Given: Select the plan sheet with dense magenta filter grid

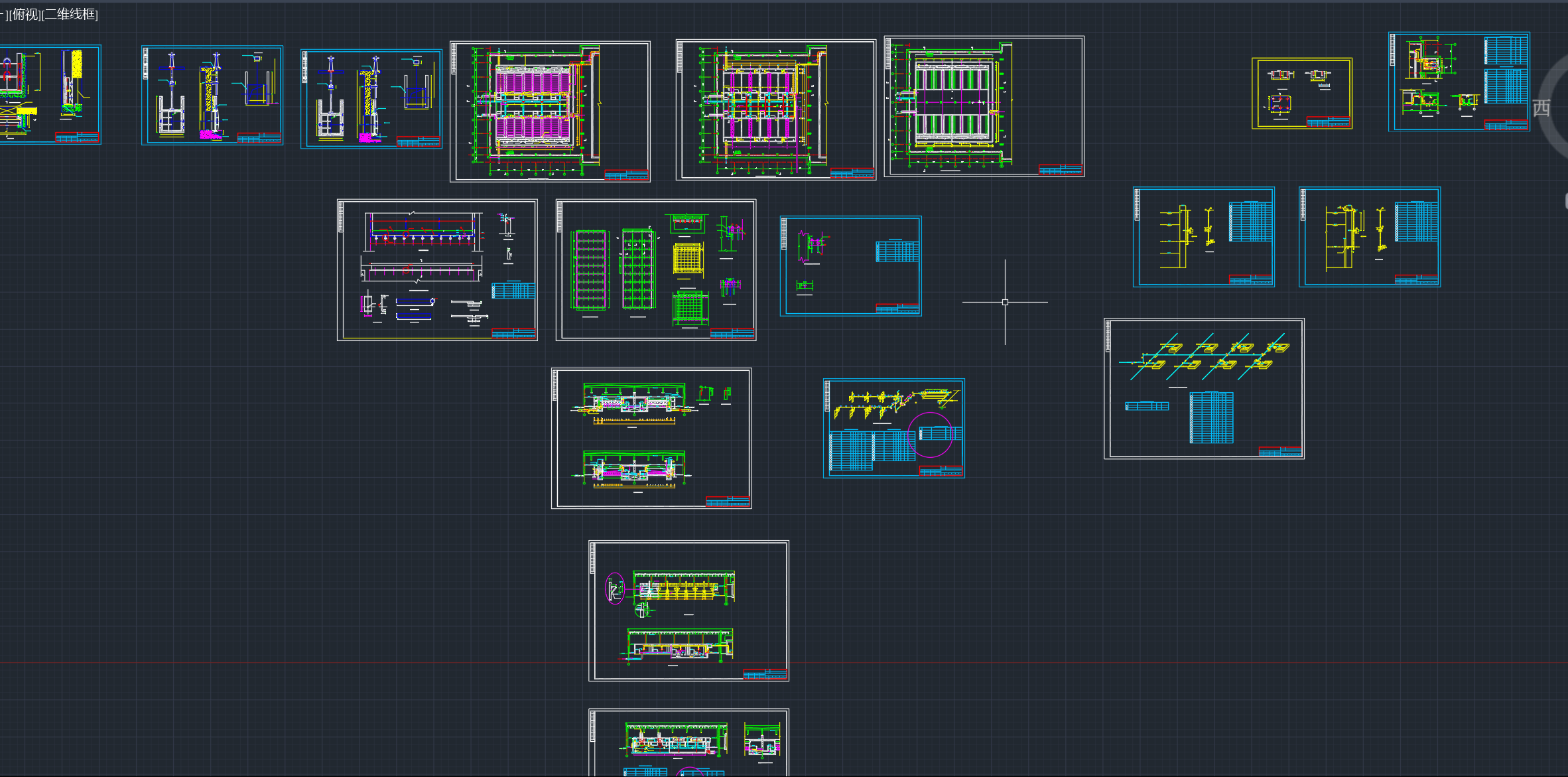Looking at the screenshot, I should [550, 111].
